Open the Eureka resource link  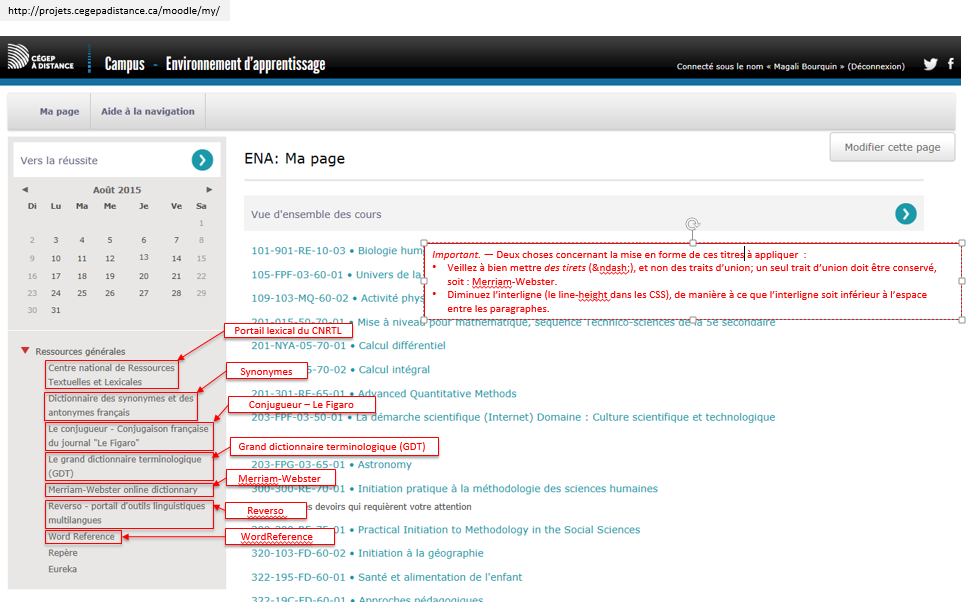62,569
